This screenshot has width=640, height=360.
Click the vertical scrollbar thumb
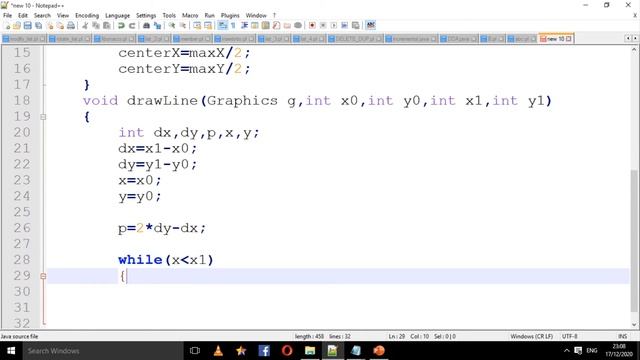point(634,240)
